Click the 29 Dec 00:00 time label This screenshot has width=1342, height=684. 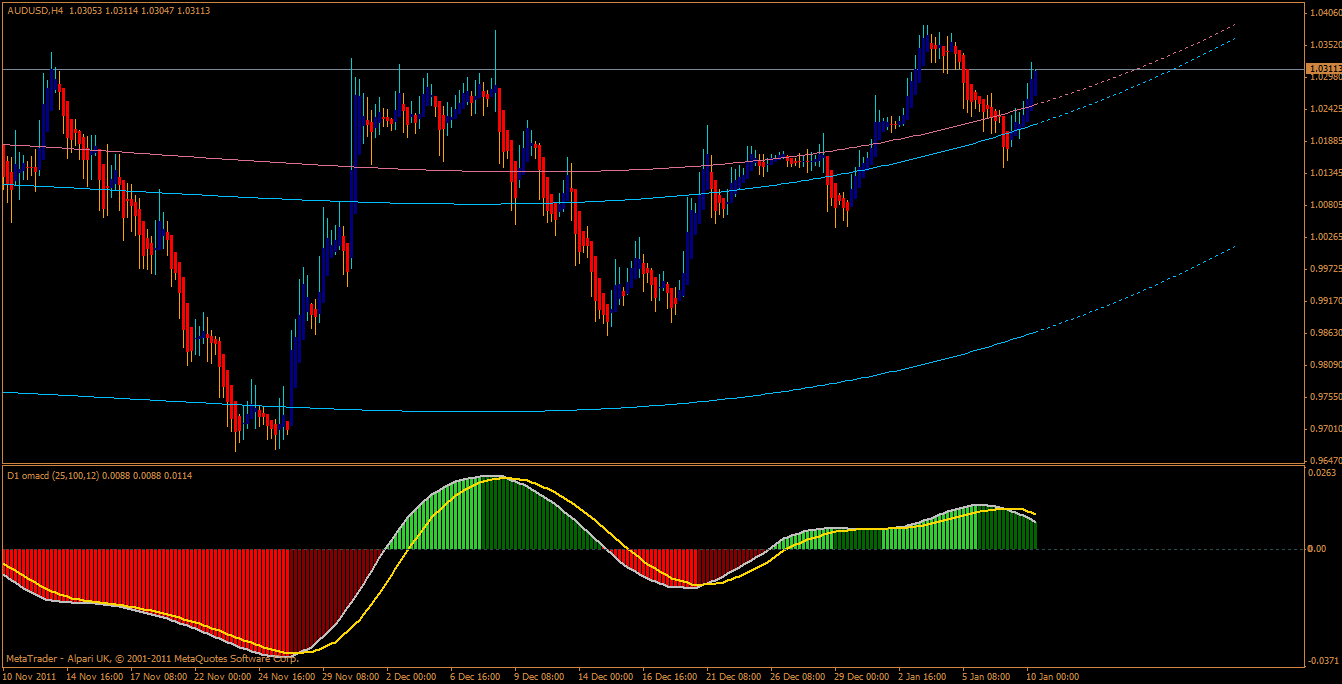tap(861, 677)
